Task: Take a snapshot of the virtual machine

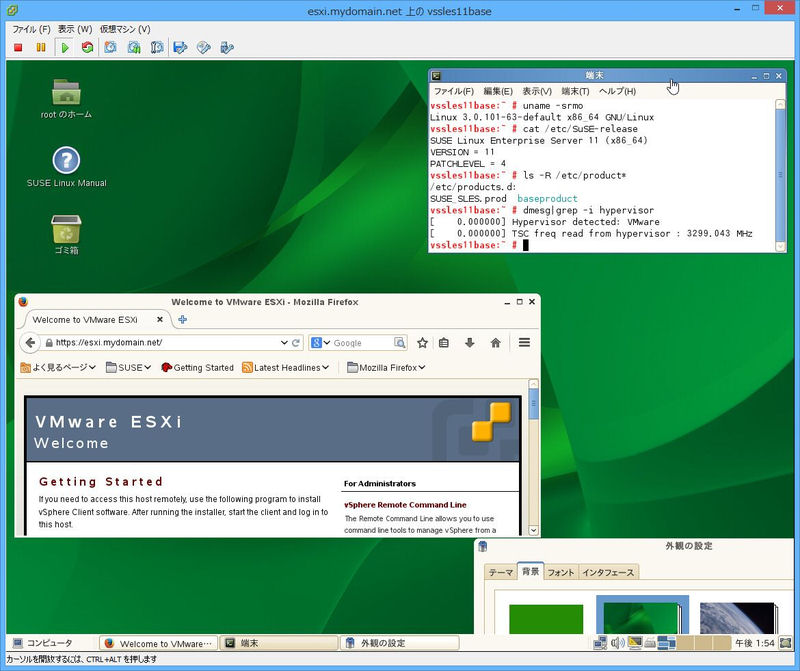Action: point(110,47)
